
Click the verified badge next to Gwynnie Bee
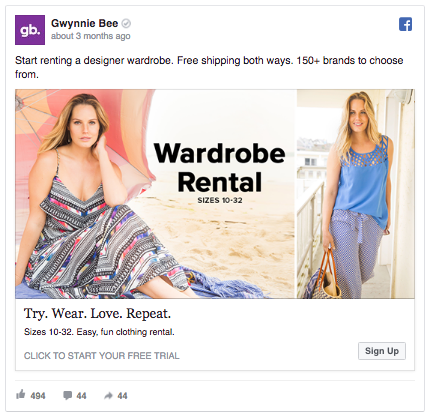click(x=126, y=23)
